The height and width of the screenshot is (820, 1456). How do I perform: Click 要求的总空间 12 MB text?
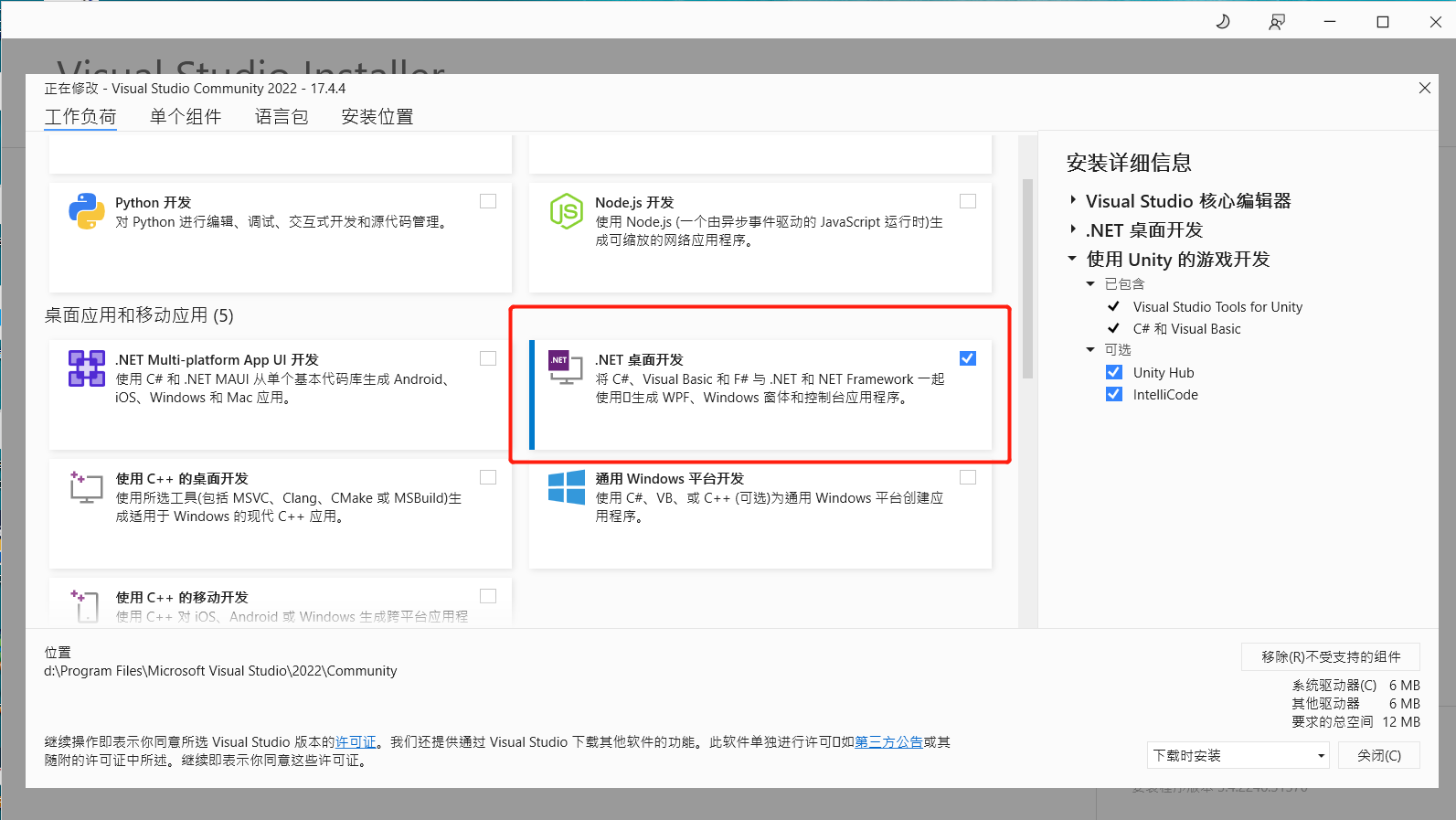click(1355, 722)
